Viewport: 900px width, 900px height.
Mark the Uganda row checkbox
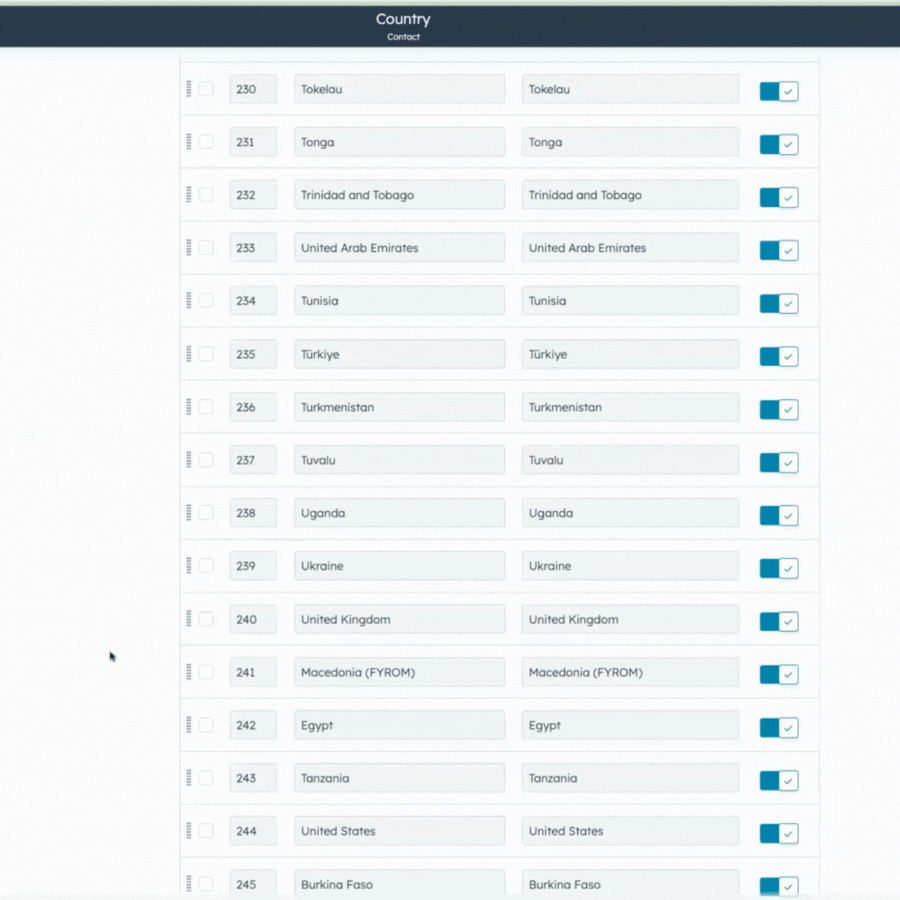[206, 513]
